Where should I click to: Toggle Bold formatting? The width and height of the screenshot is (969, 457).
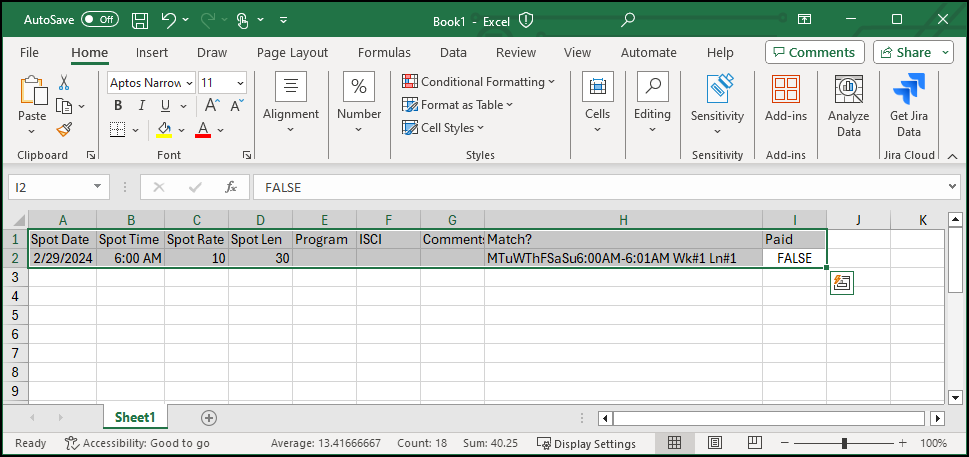[118, 106]
